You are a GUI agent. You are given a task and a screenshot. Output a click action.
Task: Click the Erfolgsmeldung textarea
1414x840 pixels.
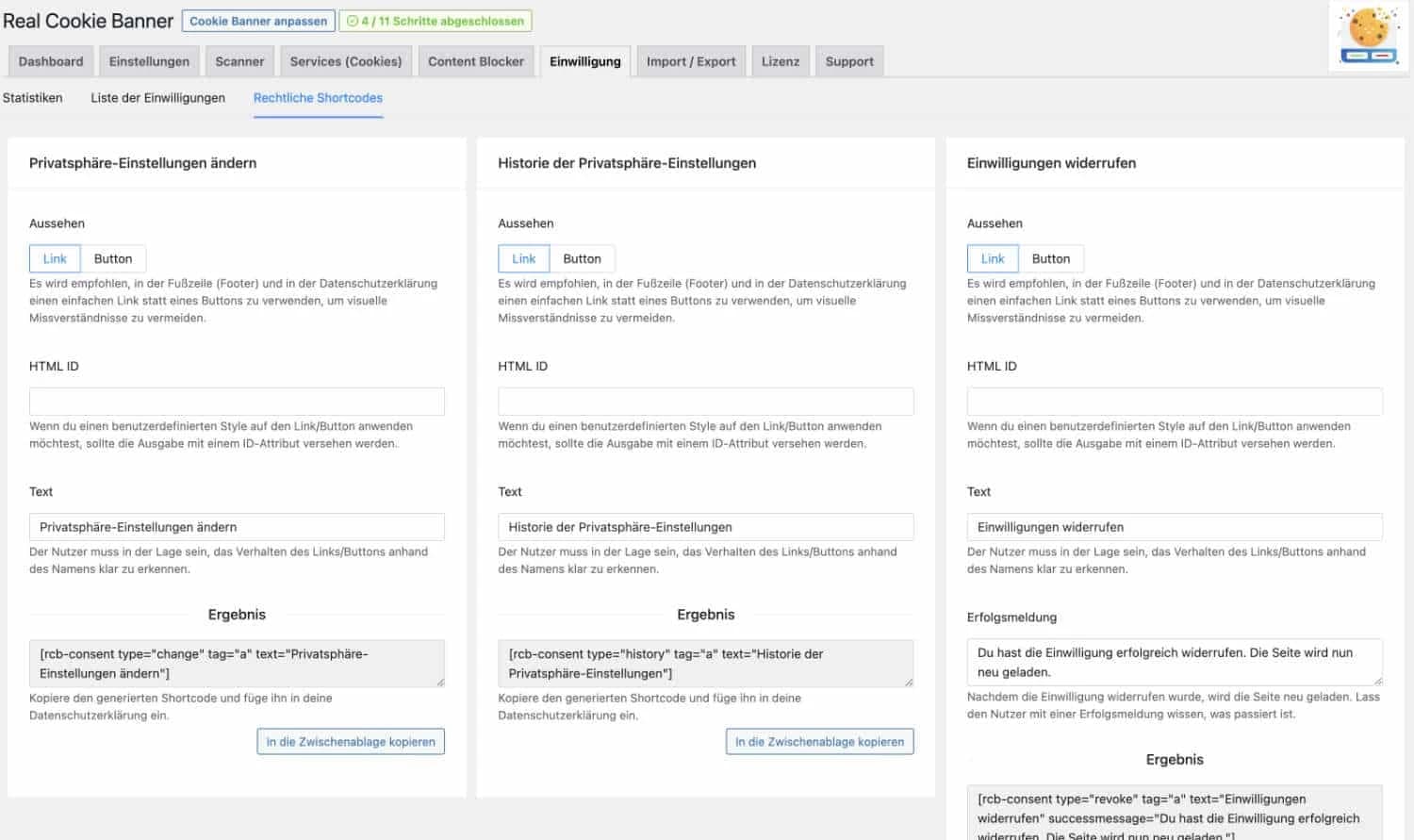(x=1174, y=662)
